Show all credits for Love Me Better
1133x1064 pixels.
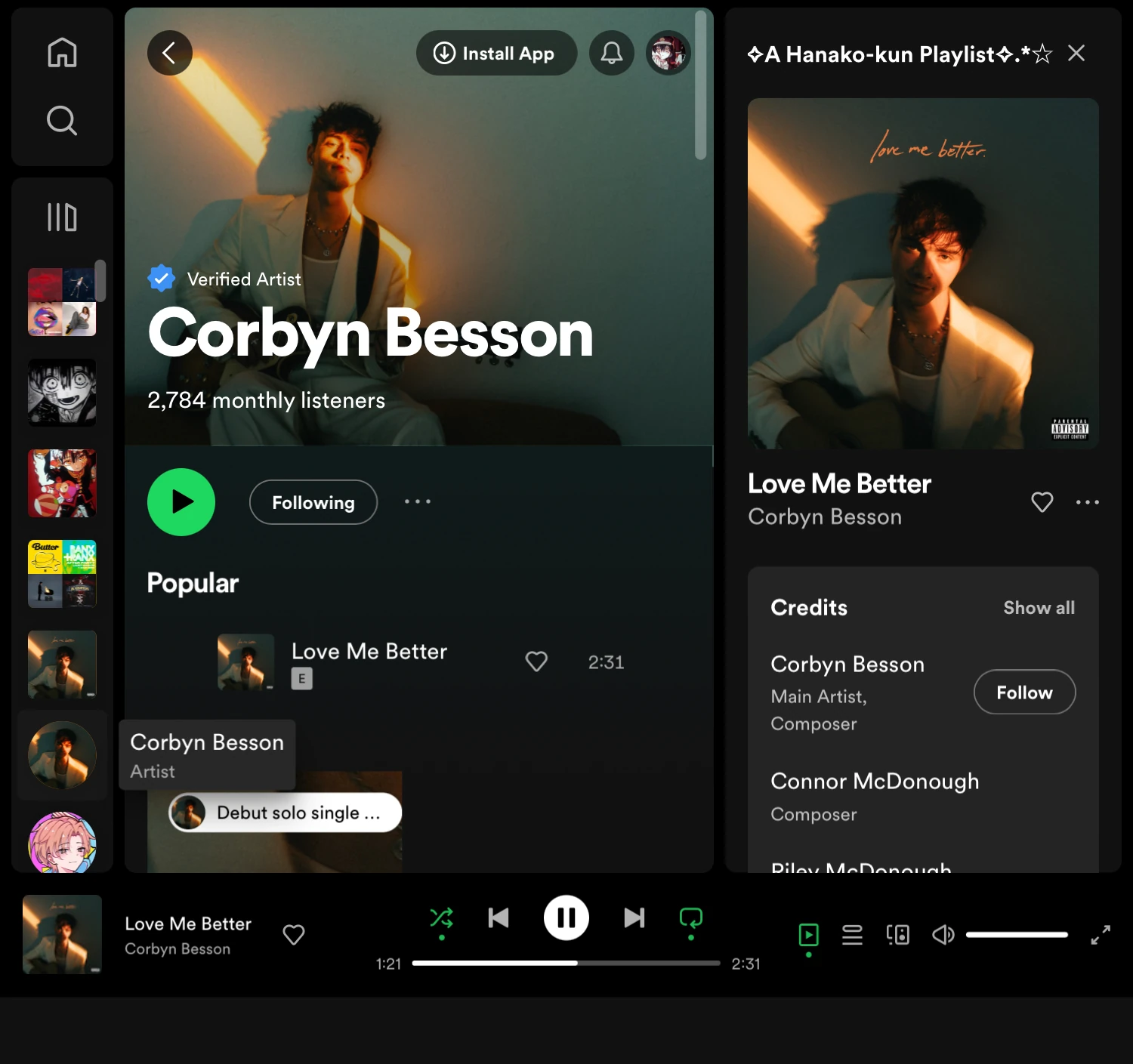pos(1039,608)
